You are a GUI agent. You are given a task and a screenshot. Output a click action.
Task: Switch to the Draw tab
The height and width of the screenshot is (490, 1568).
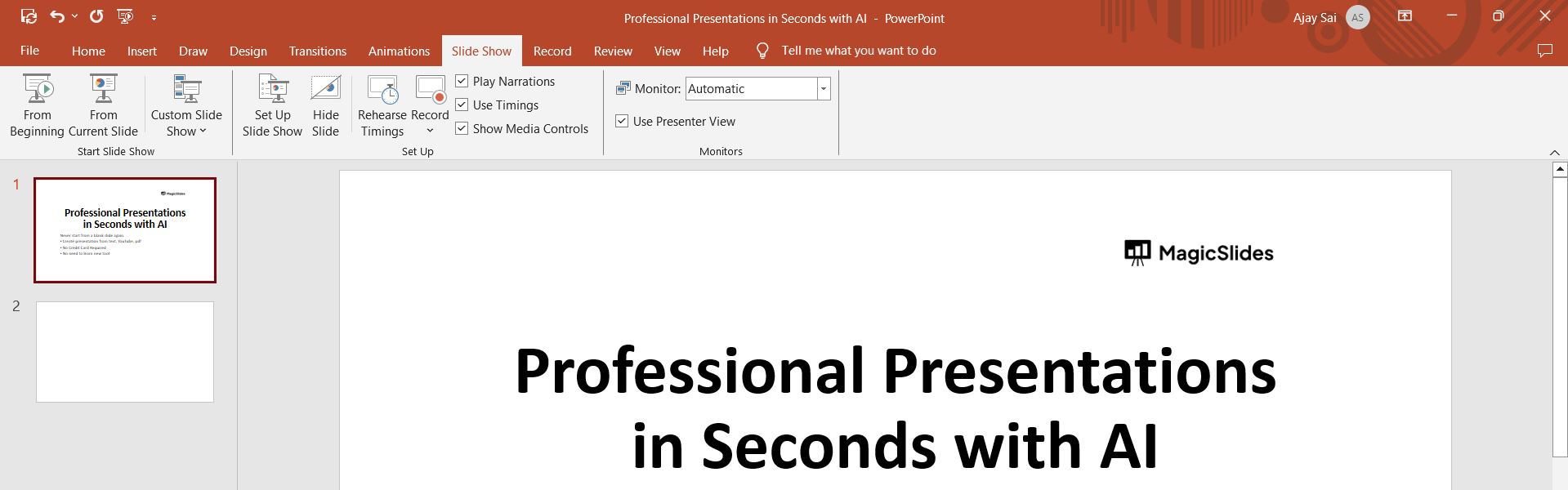point(193,51)
